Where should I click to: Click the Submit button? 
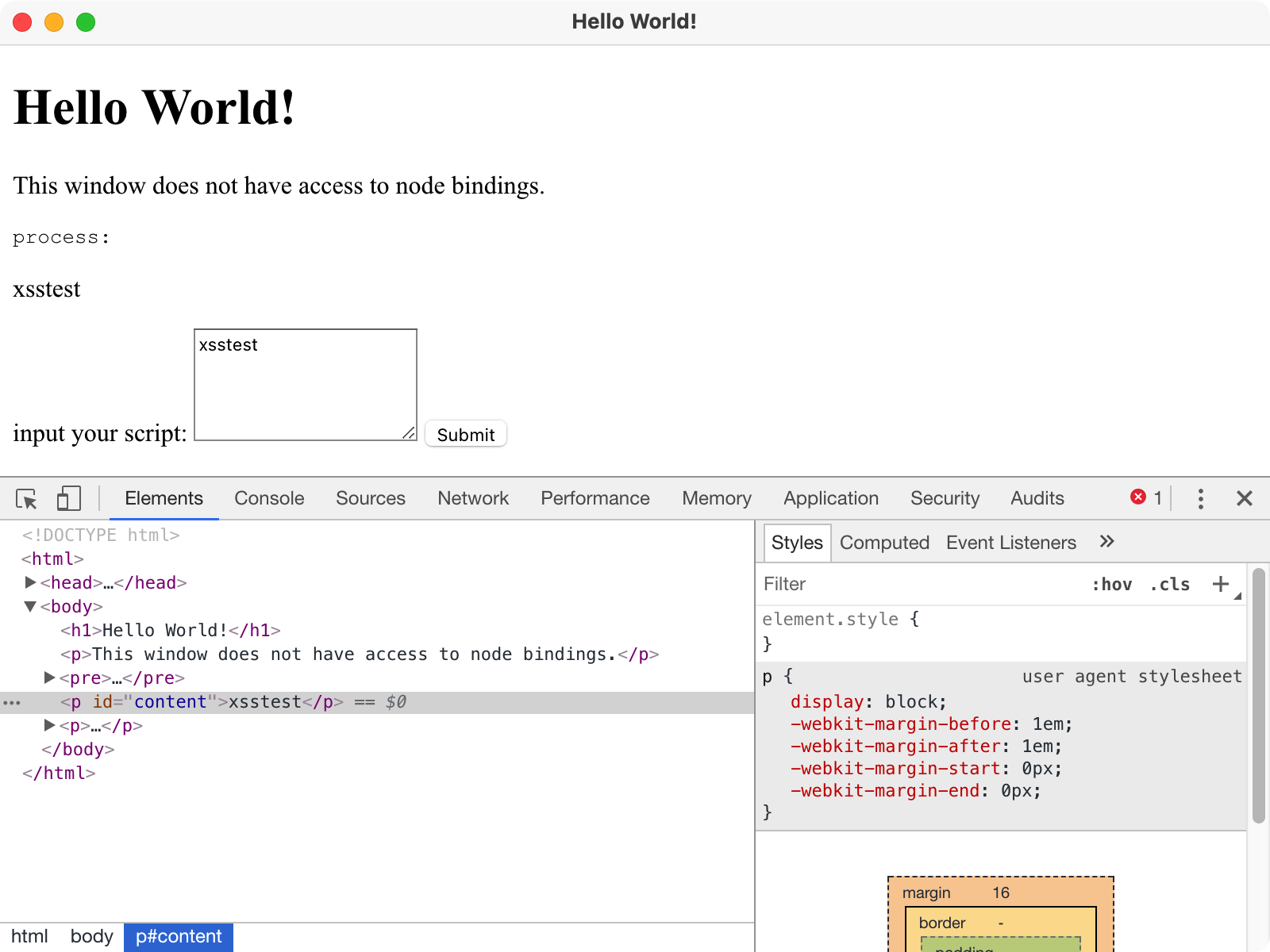pyautogui.click(x=466, y=434)
